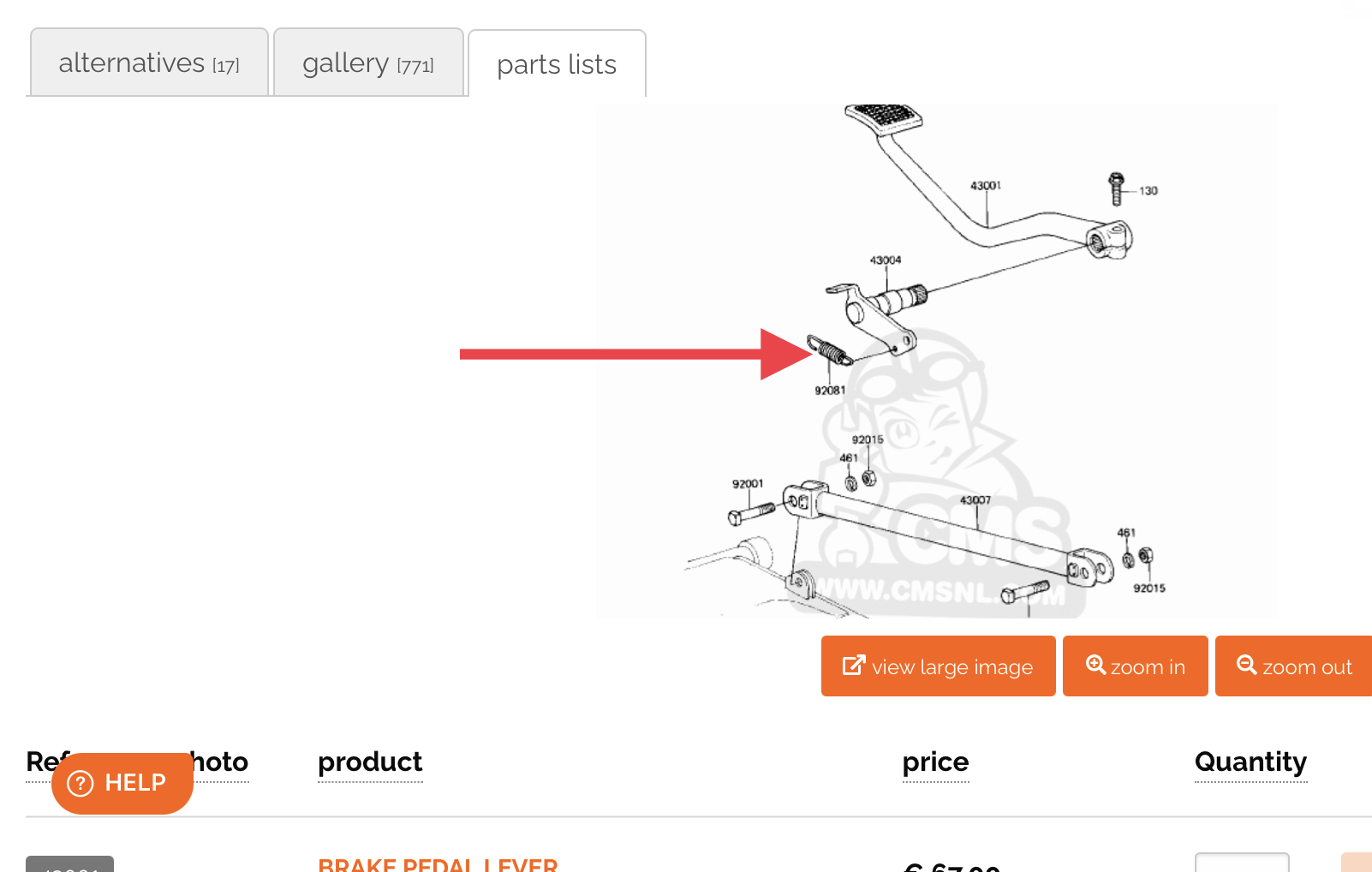Click the gray reference number badge
Screen dimensions: 1372x872
pos(69,864)
